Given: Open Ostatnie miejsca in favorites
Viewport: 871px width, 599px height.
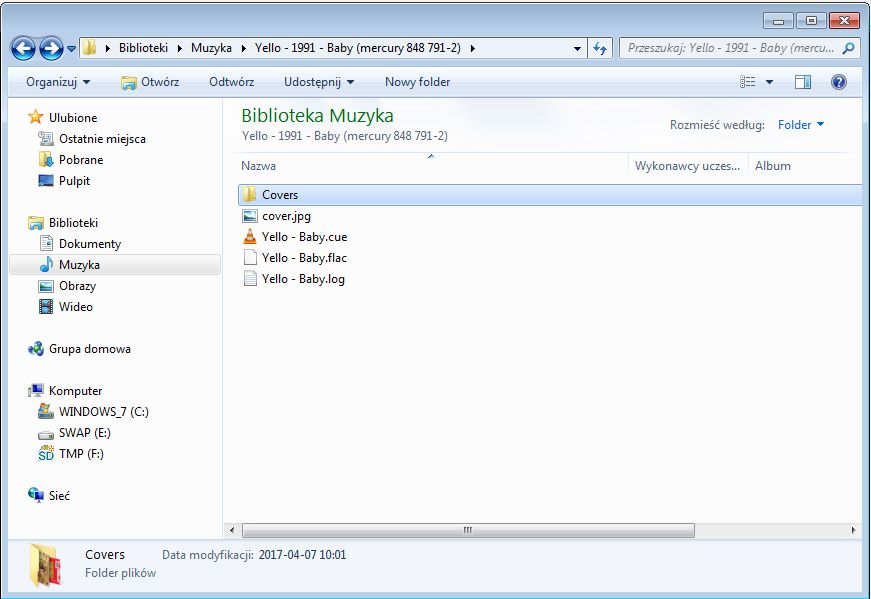Looking at the screenshot, I should (x=102, y=138).
